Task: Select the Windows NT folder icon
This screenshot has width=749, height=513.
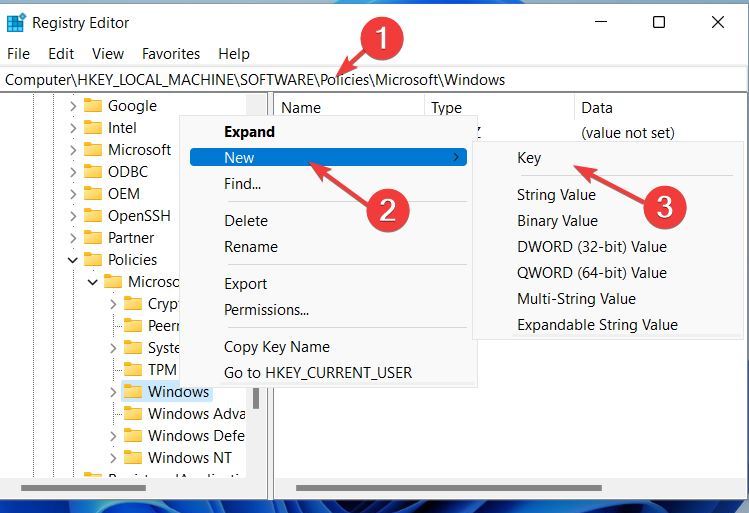Action: pos(133,457)
